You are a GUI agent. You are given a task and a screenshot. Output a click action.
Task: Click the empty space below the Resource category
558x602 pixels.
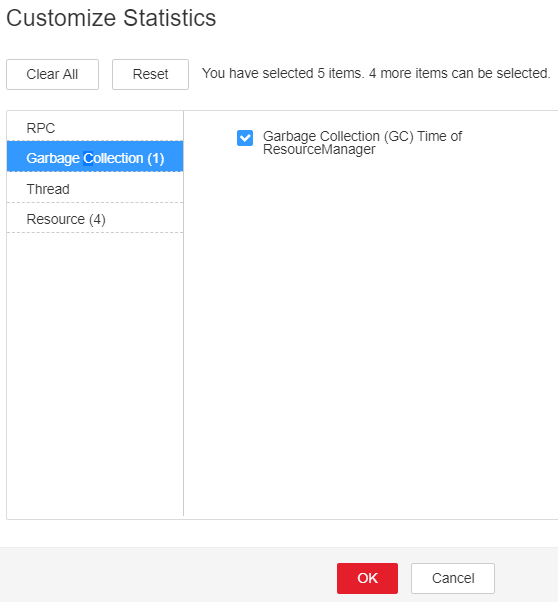pos(95,372)
